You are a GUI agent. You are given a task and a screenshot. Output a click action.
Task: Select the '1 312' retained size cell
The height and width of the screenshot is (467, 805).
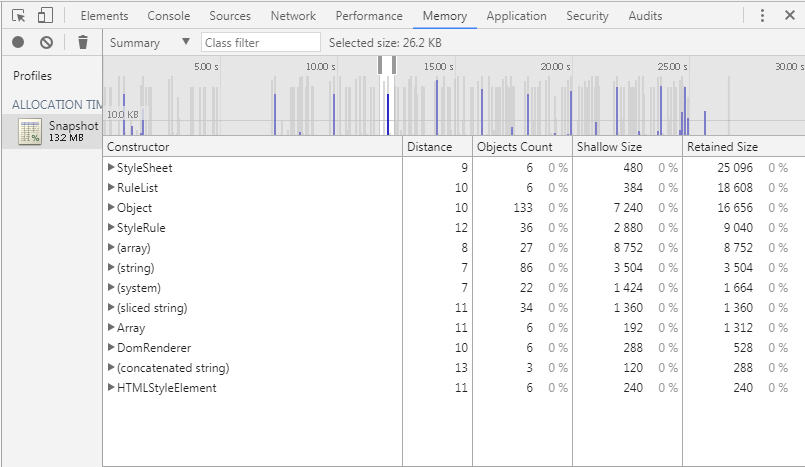tap(738, 328)
